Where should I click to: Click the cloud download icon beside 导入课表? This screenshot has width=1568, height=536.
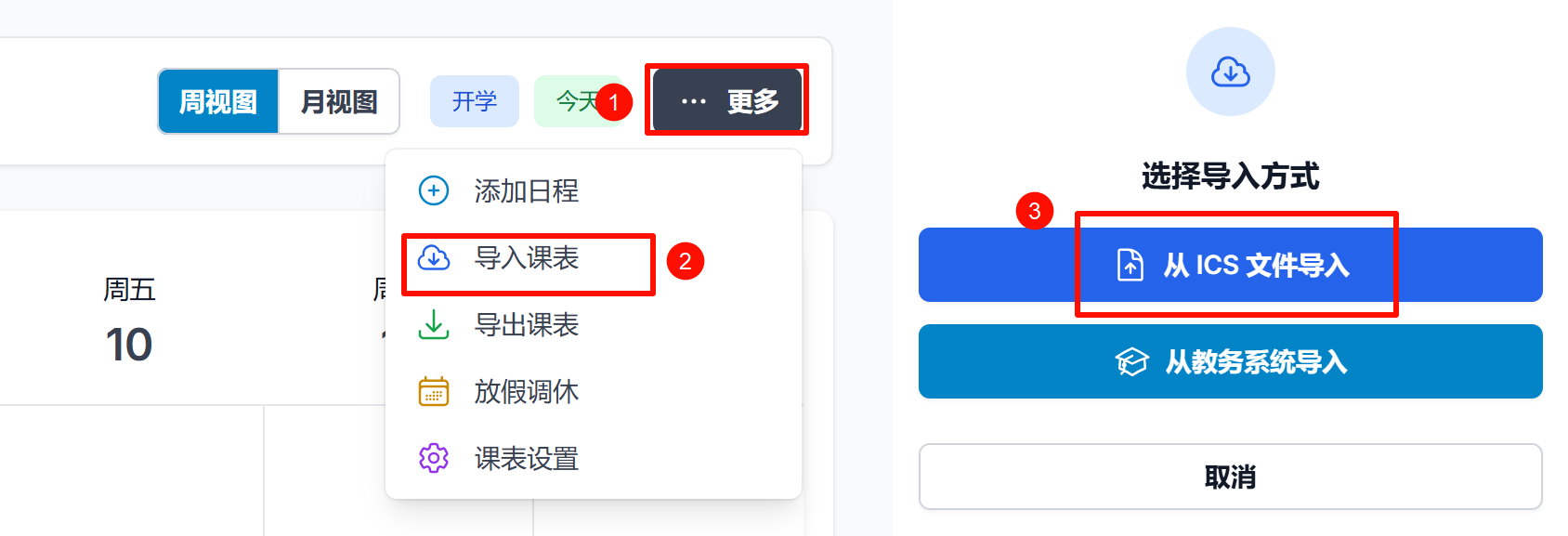click(x=434, y=257)
